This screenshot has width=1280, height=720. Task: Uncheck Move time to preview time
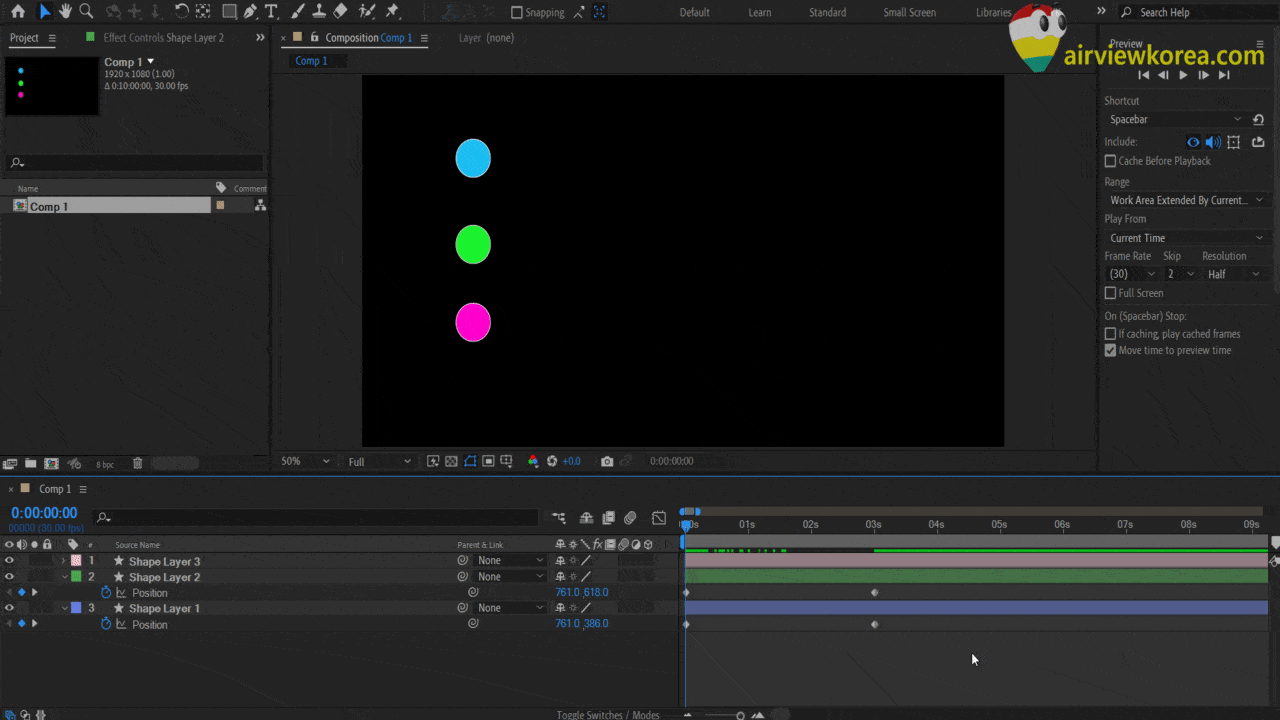click(1110, 351)
